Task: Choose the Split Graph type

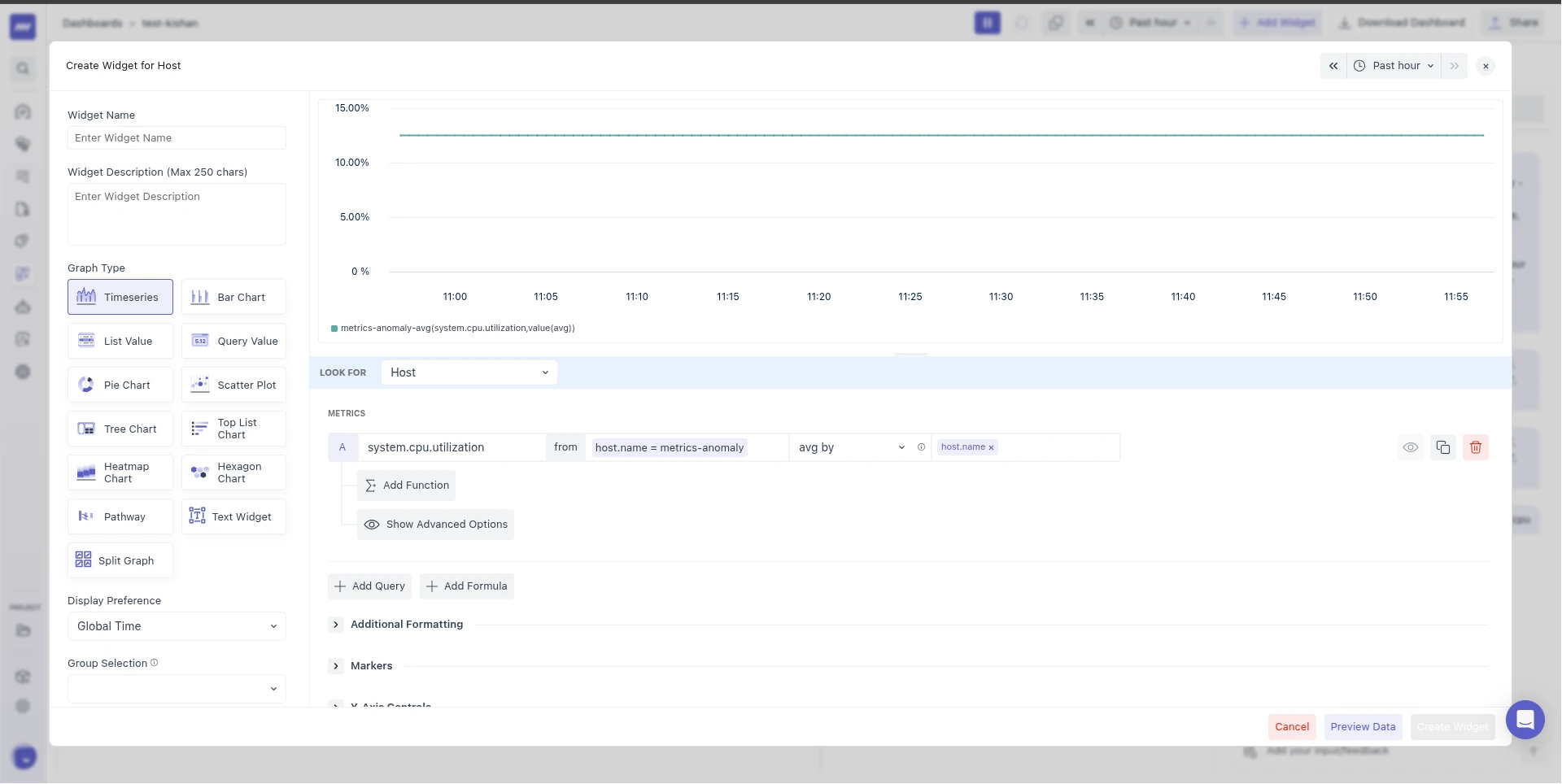Action: pos(120,560)
